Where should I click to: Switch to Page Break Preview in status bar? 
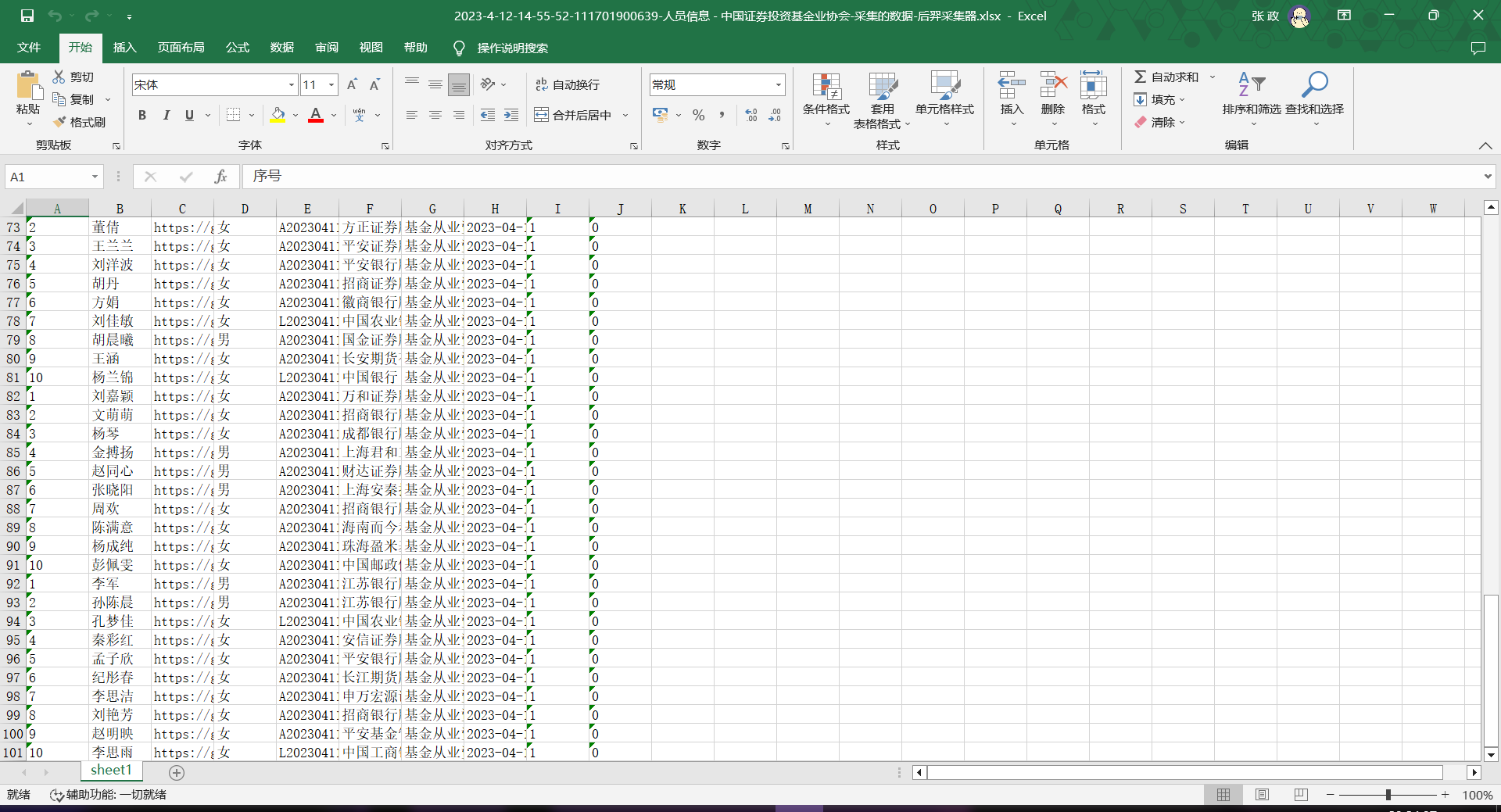1301,795
